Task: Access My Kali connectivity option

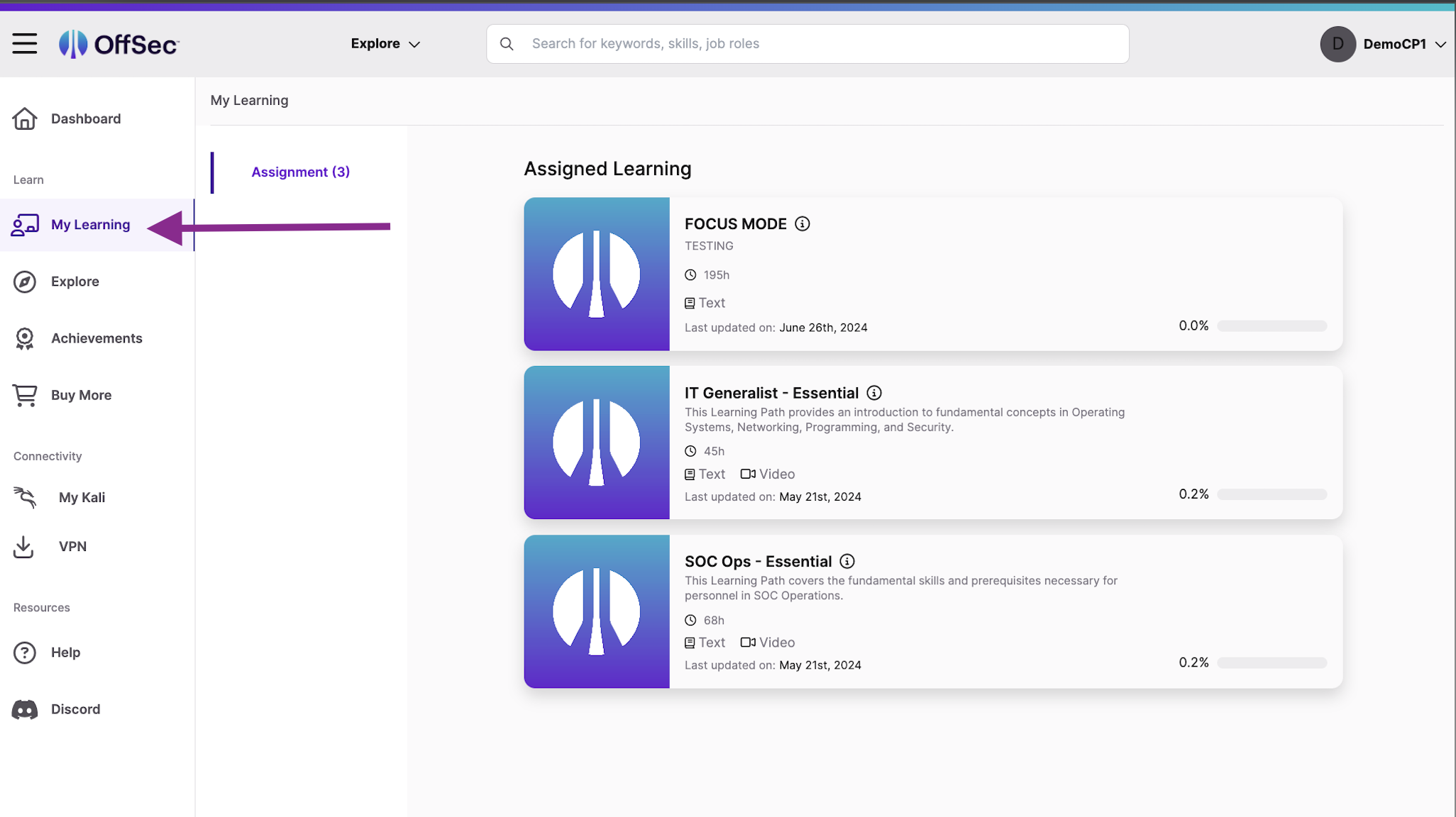Action: coord(82,497)
